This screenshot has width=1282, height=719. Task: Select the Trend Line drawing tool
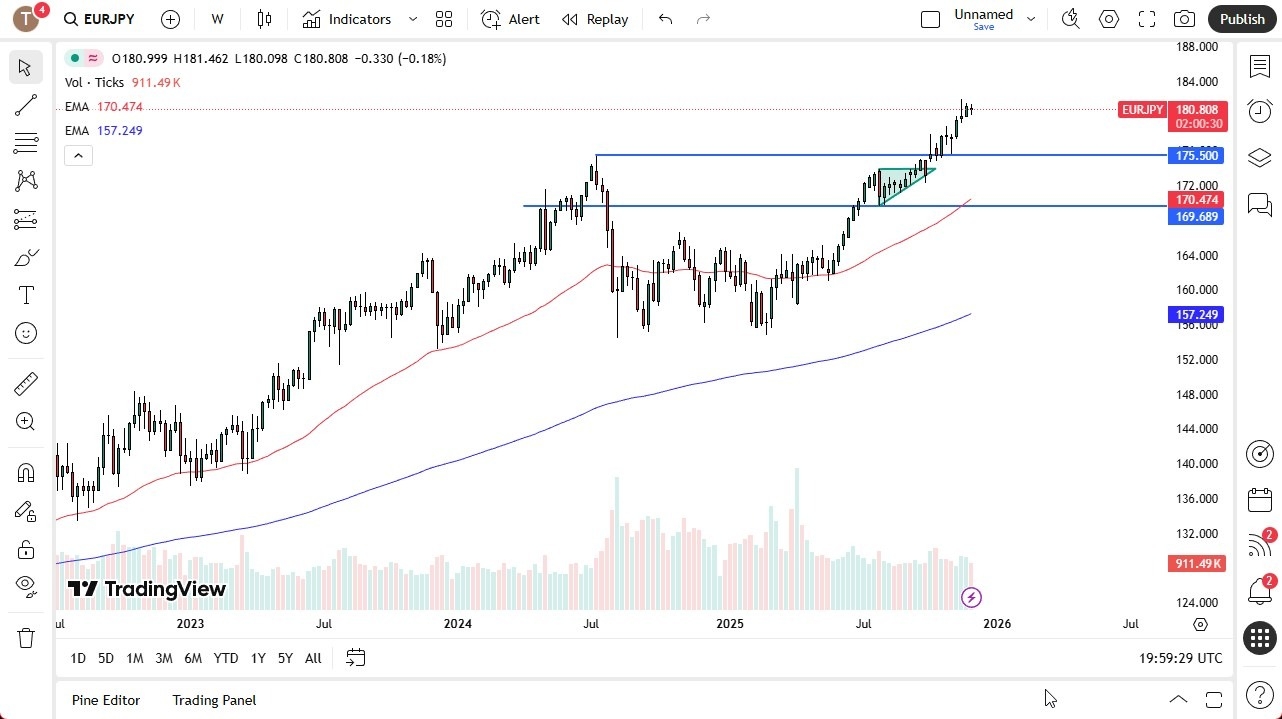click(26, 105)
